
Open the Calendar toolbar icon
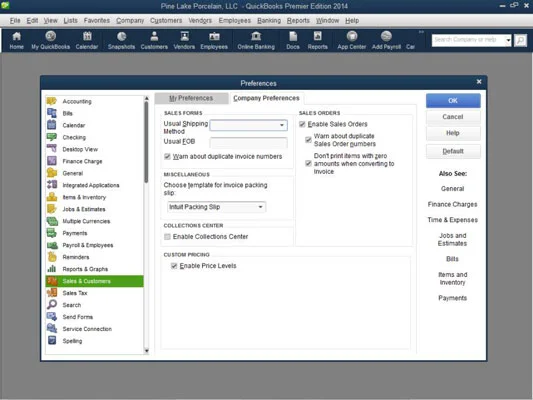coord(87,40)
